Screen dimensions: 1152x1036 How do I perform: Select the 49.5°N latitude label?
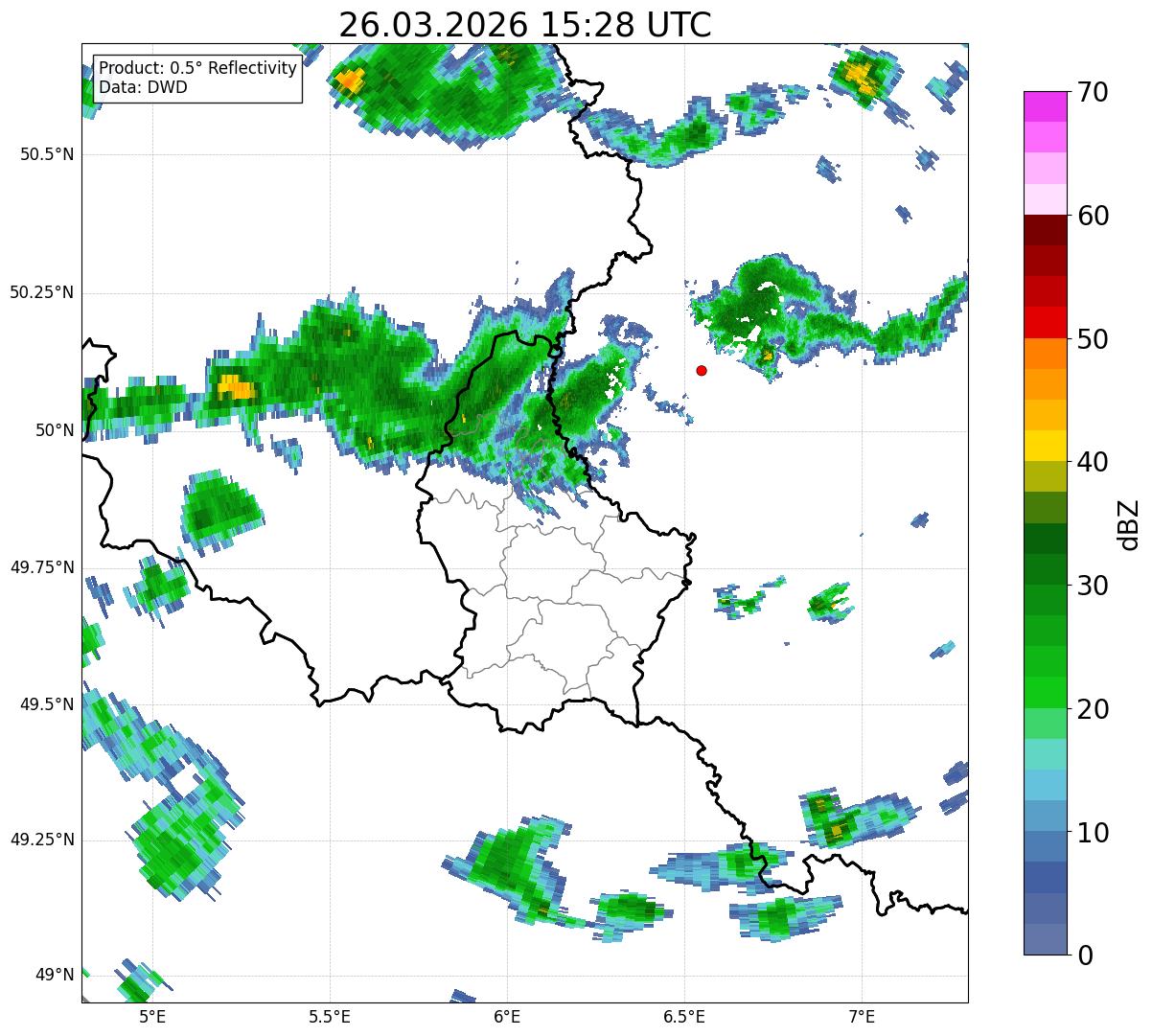click(x=47, y=704)
